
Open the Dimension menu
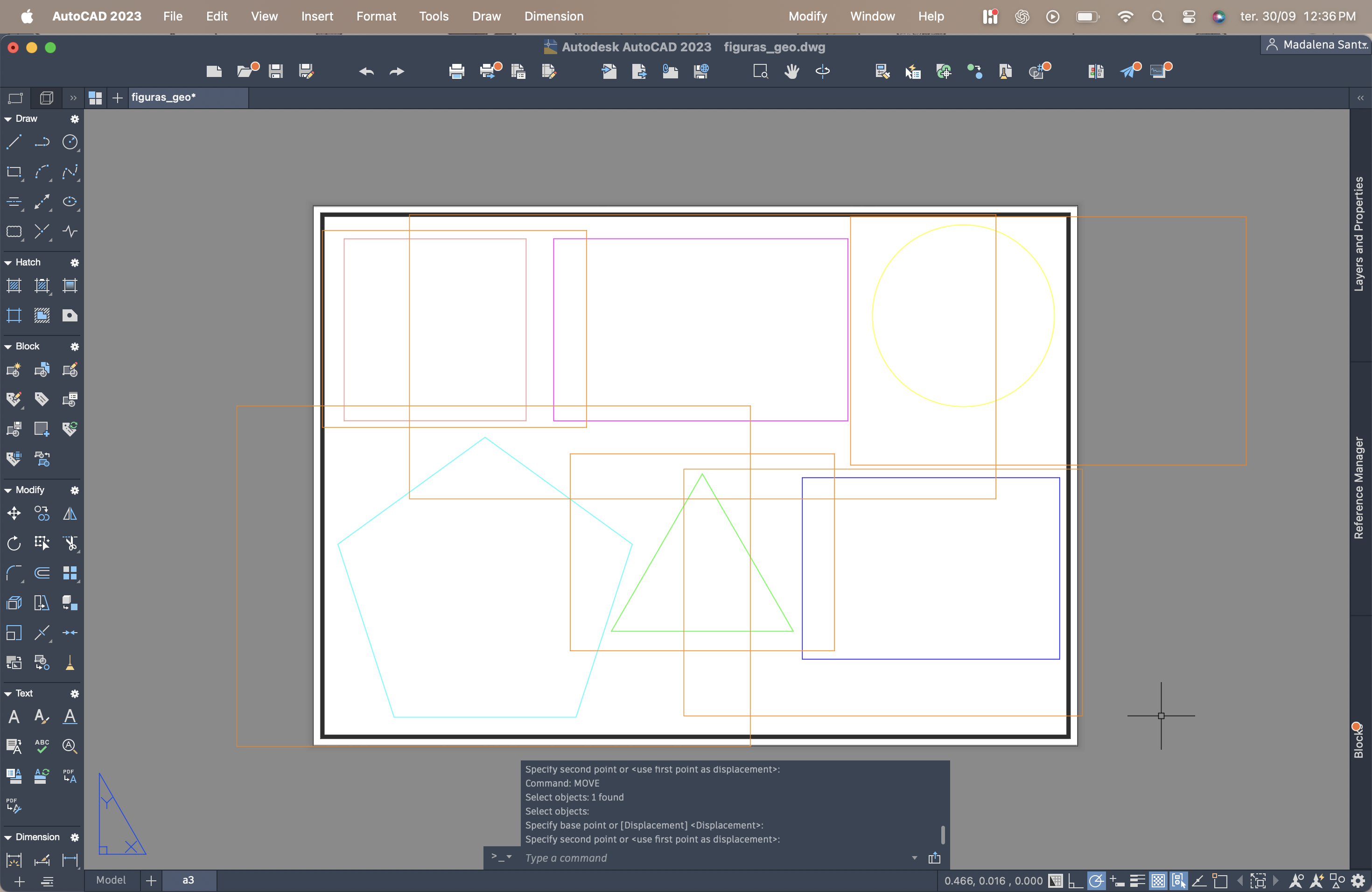[x=553, y=16]
